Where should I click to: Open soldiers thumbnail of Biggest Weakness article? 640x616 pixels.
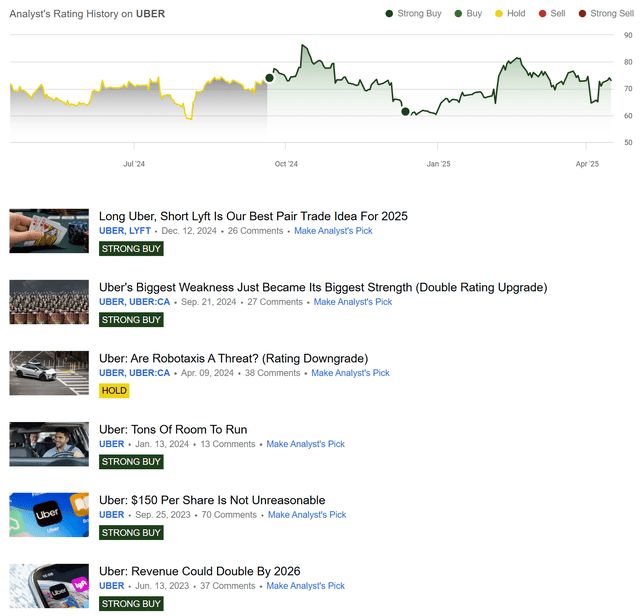[49, 302]
